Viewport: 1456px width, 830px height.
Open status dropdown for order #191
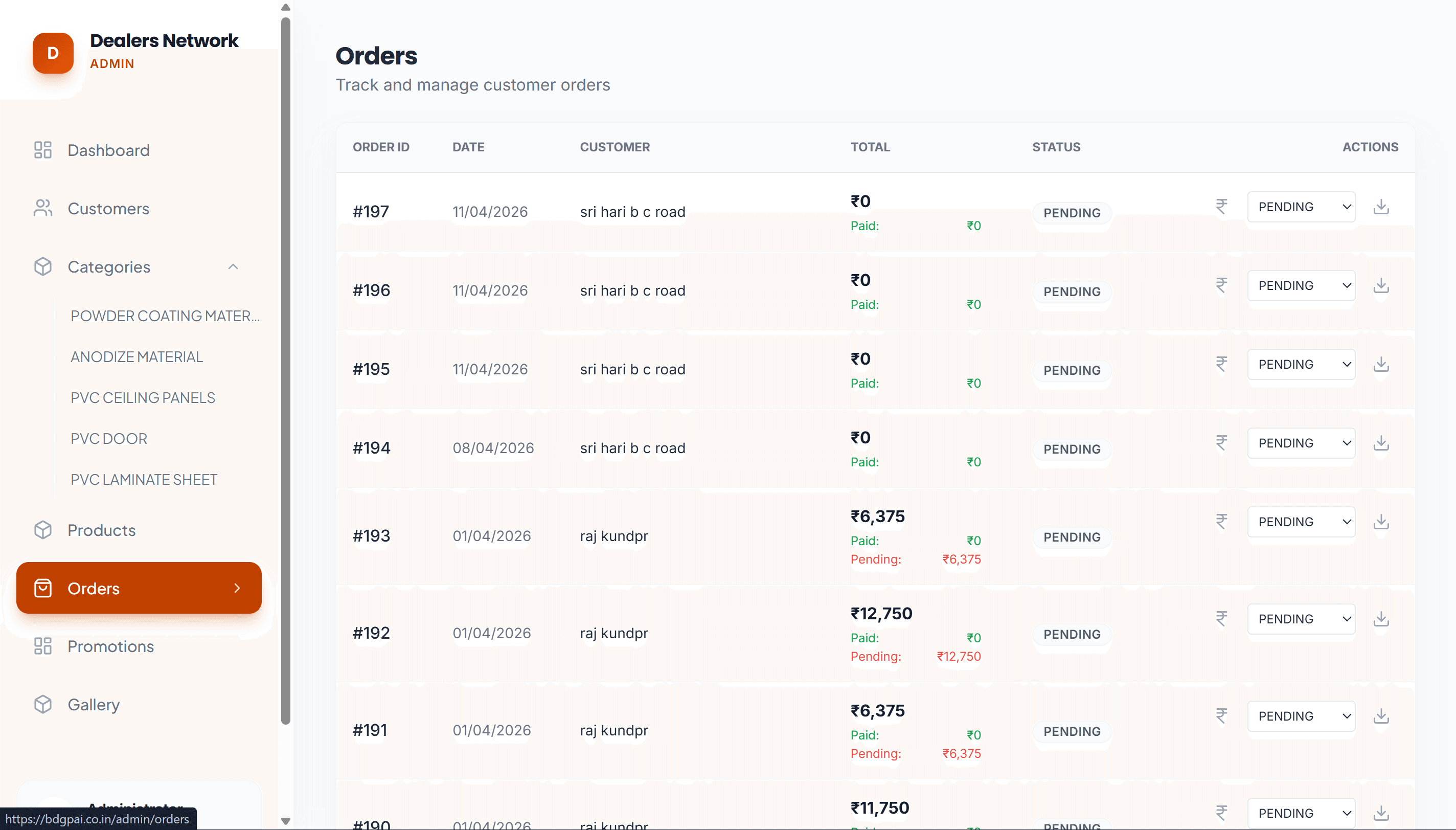pos(1302,716)
